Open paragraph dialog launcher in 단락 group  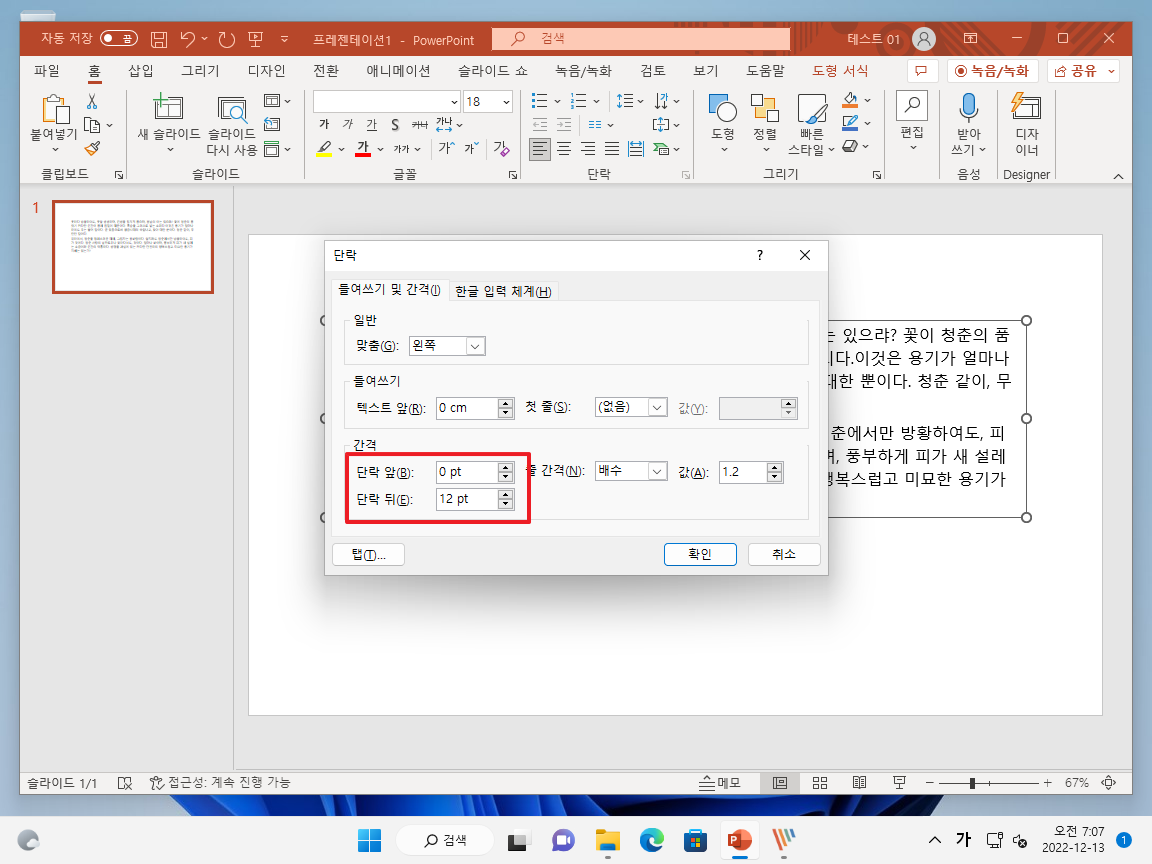pos(685,175)
